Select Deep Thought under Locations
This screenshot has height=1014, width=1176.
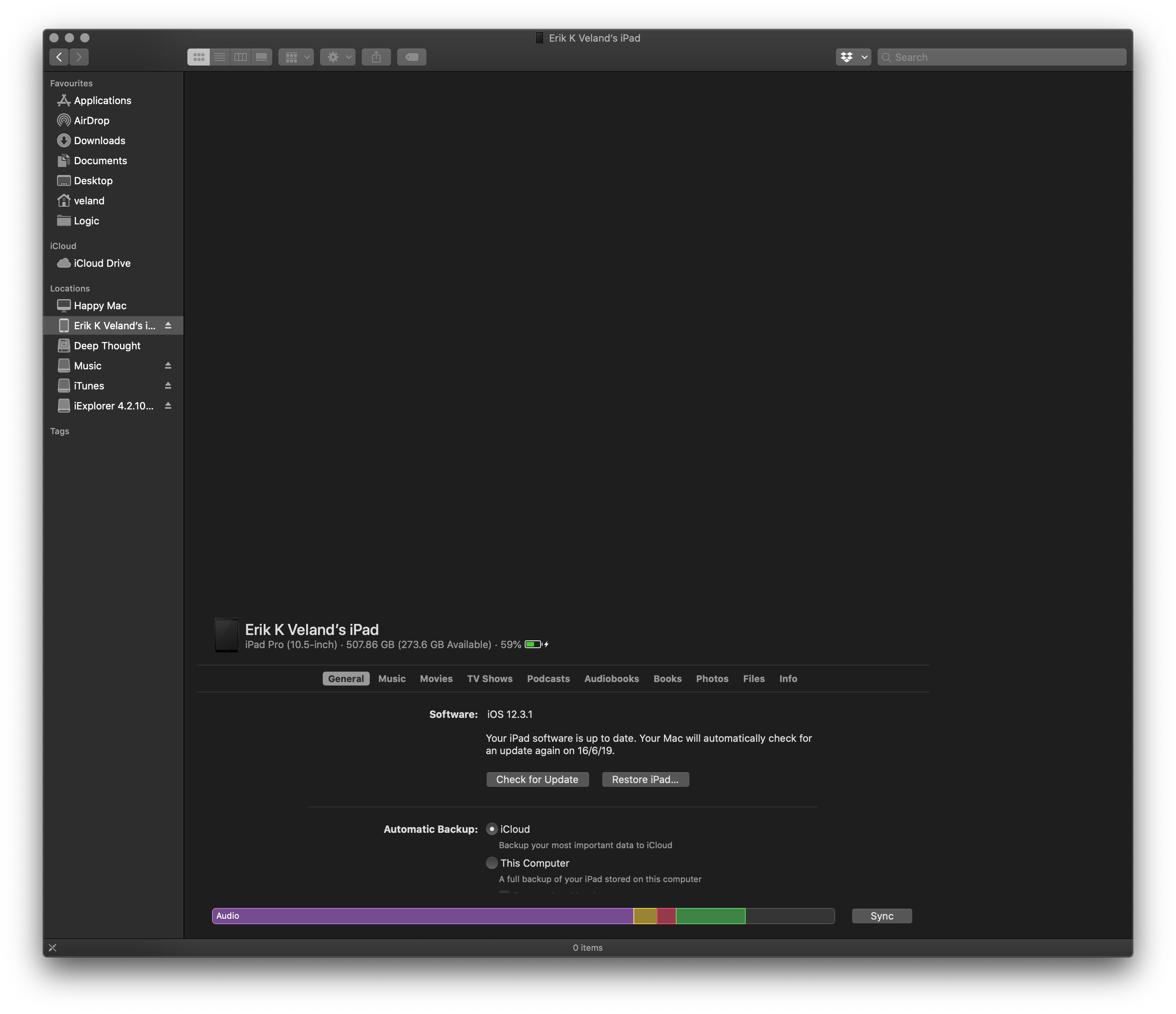click(113, 345)
